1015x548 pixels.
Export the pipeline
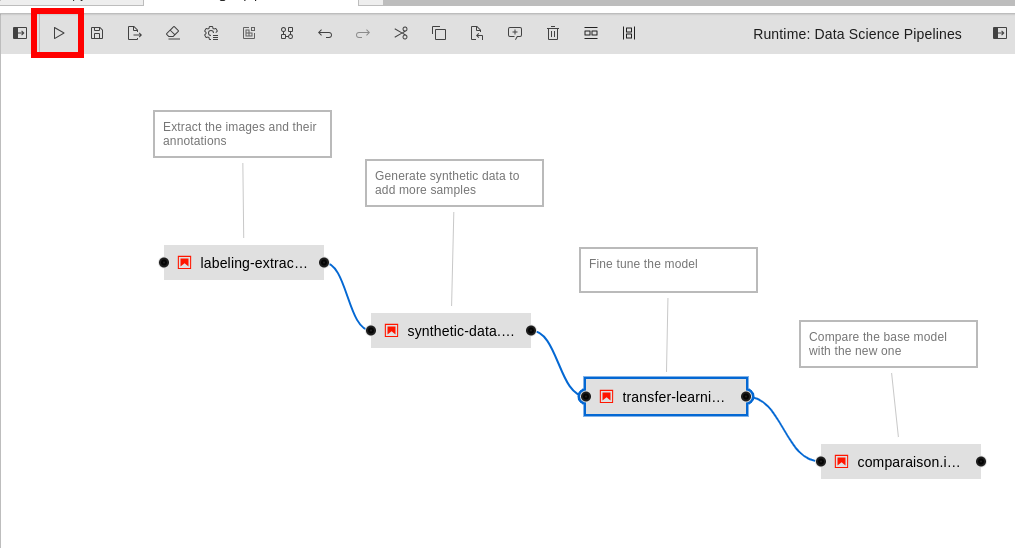pos(135,33)
